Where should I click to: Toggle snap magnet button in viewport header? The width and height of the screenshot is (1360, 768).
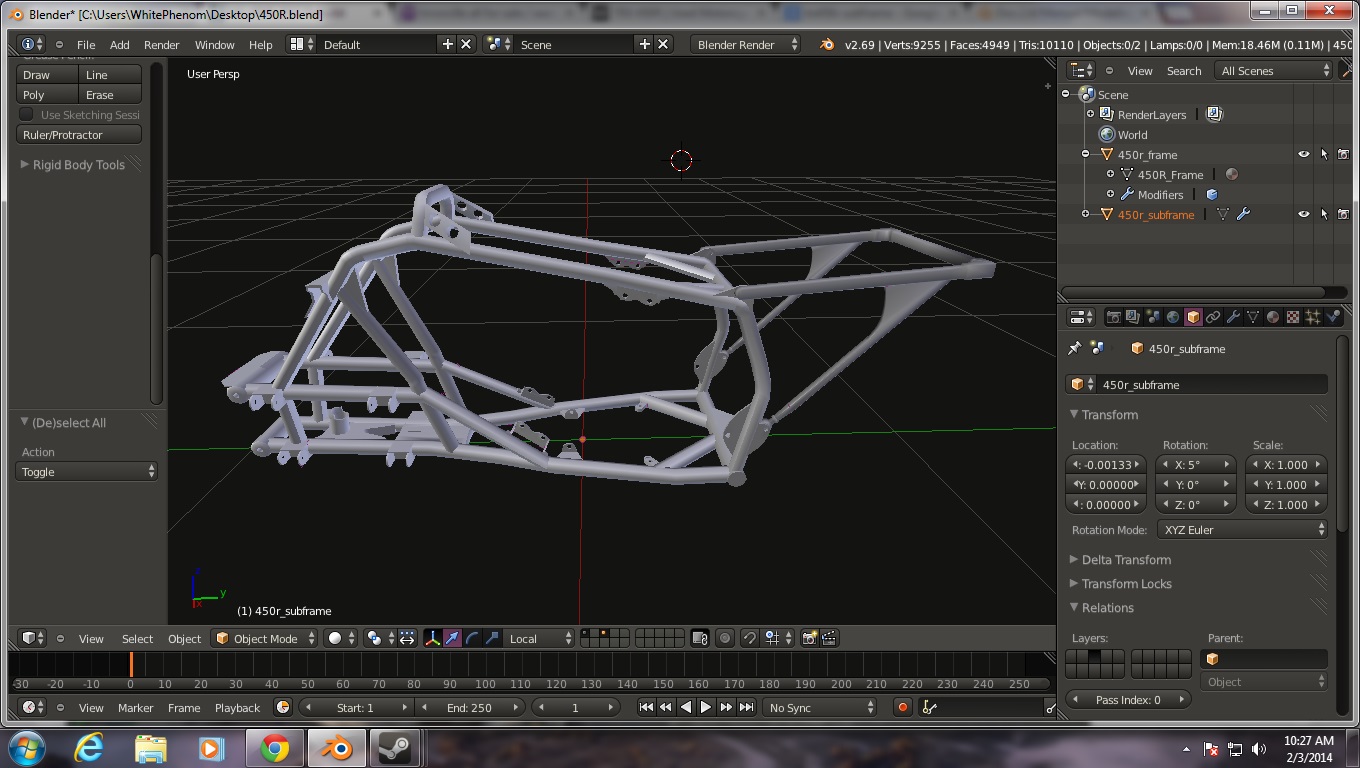(x=749, y=638)
